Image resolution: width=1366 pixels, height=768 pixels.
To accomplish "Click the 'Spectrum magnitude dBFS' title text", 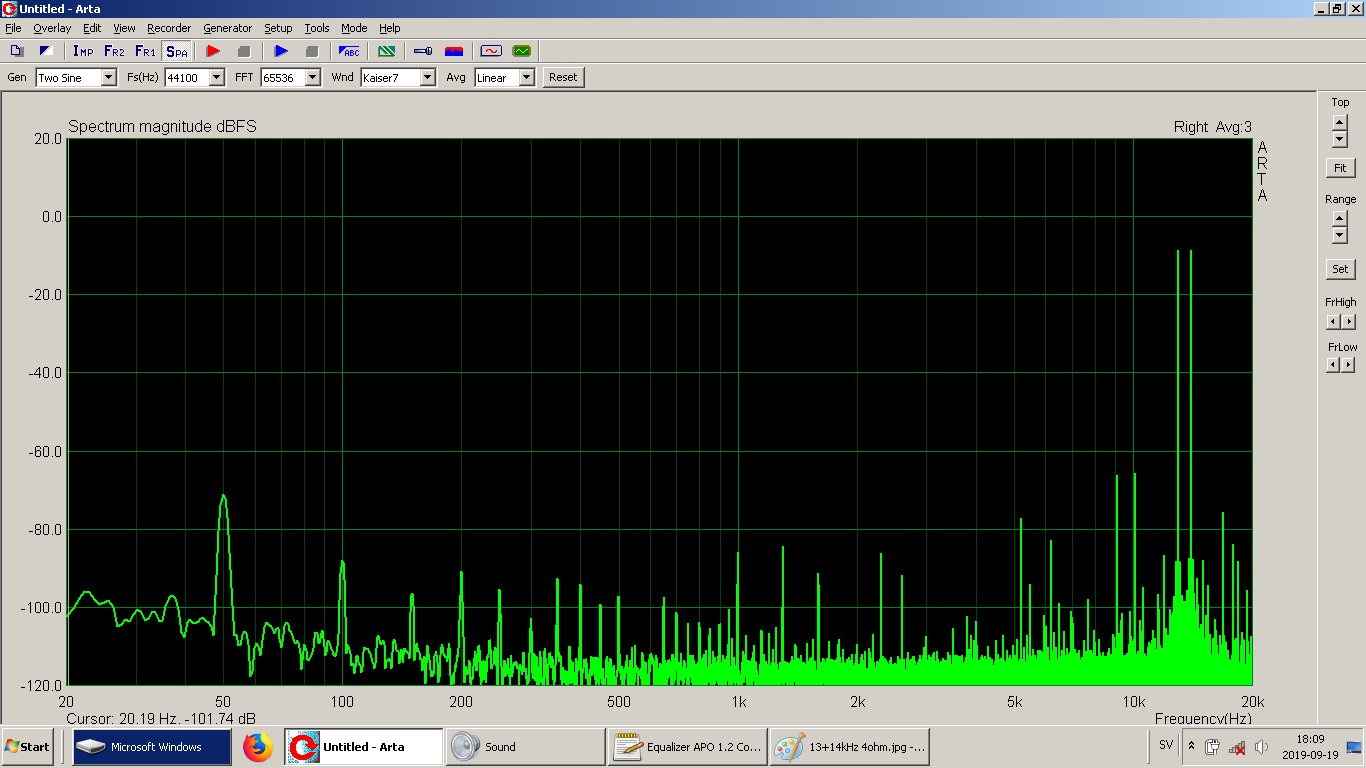I will click(162, 127).
